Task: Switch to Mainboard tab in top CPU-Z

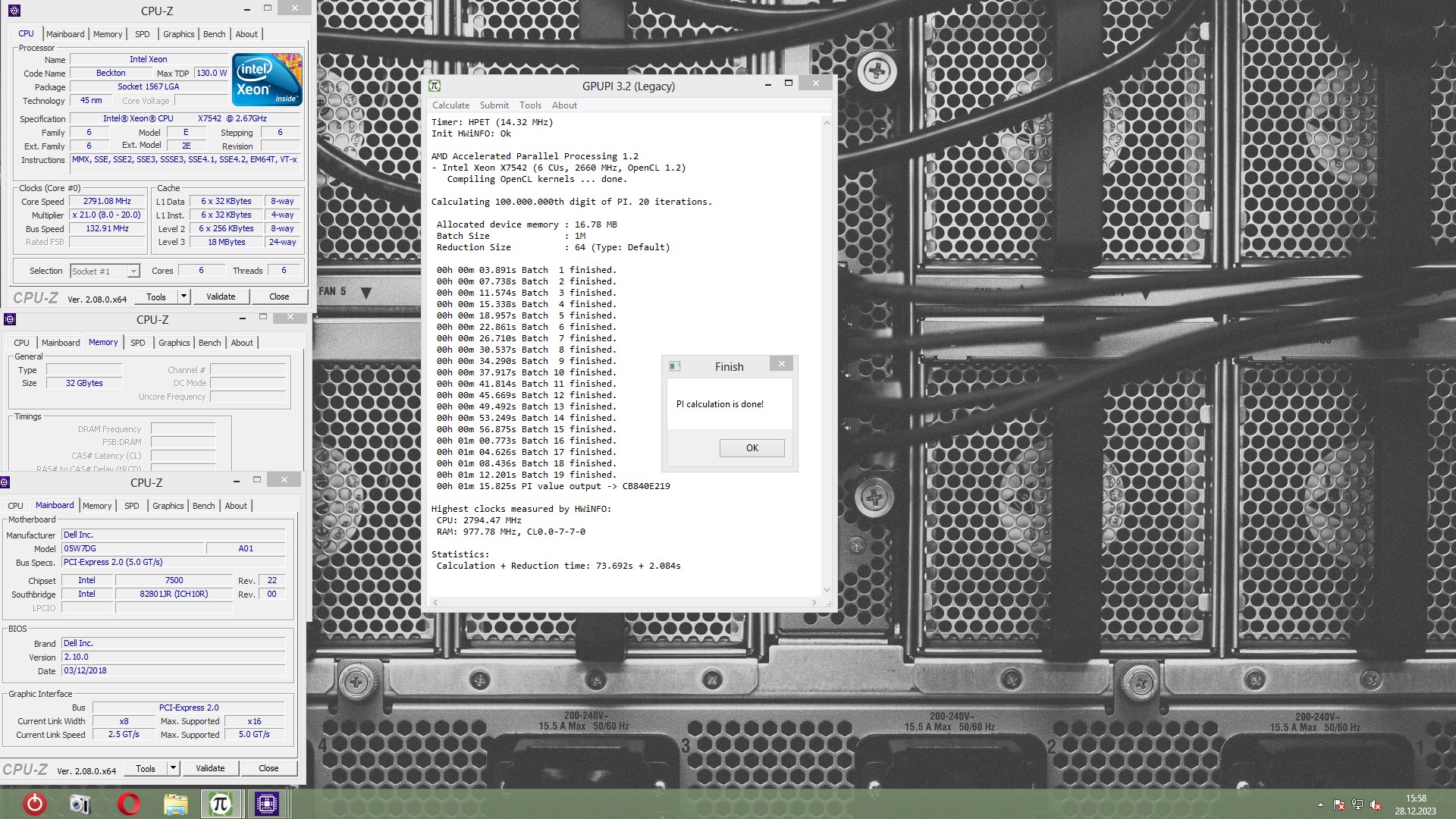Action: point(65,34)
